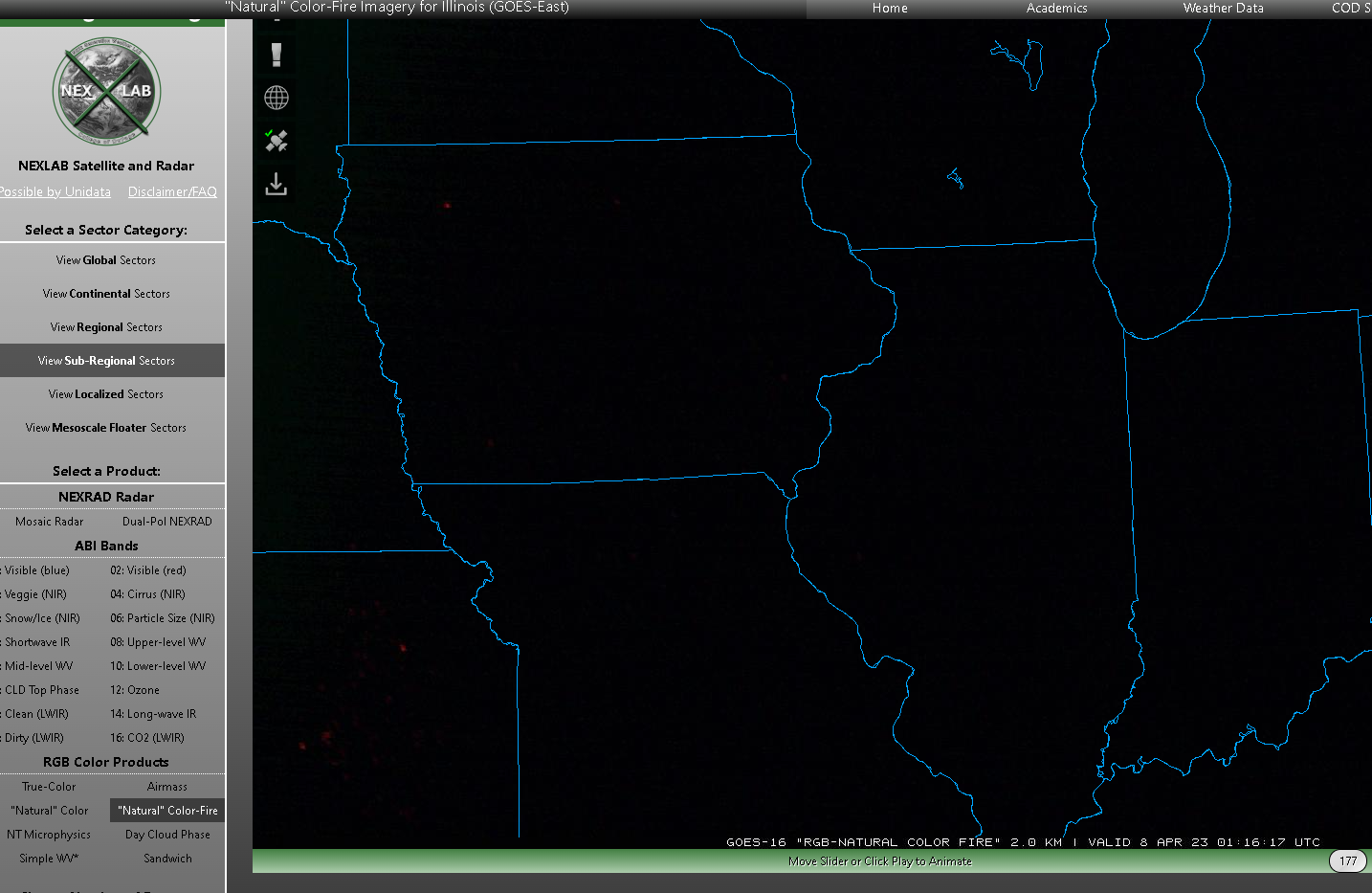Image resolution: width=1372 pixels, height=893 pixels.
Task: Pick band 04: Cirrus (NIR)
Action: click(x=147, y=594)
